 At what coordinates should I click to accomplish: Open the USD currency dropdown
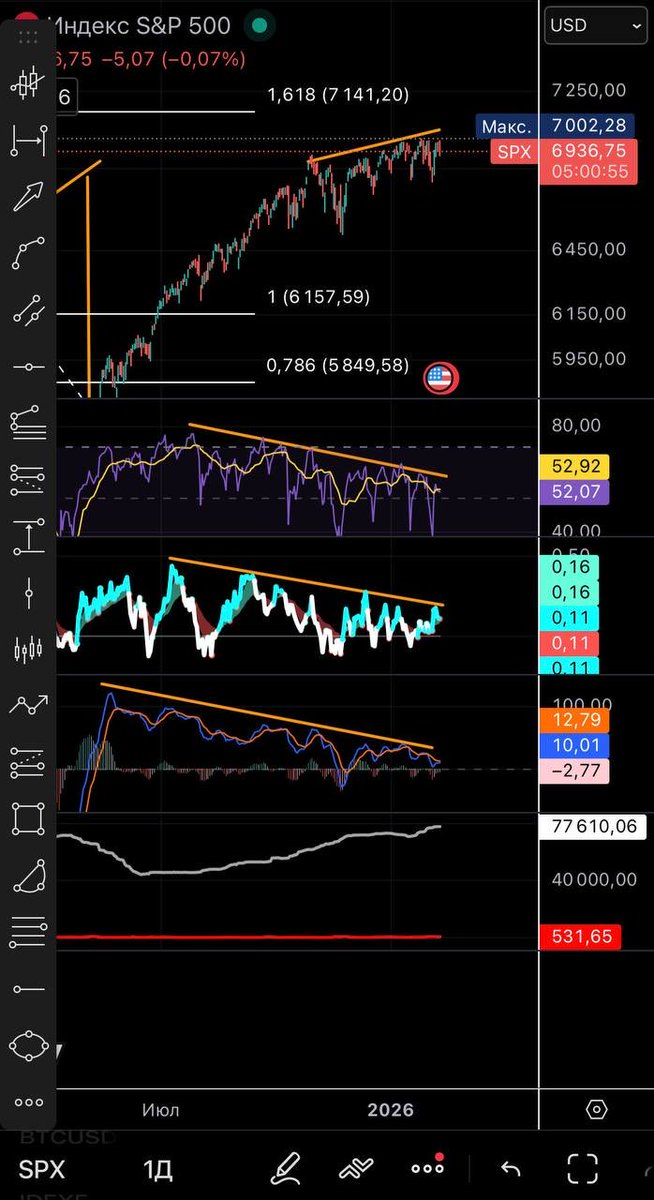click(595, 25)
